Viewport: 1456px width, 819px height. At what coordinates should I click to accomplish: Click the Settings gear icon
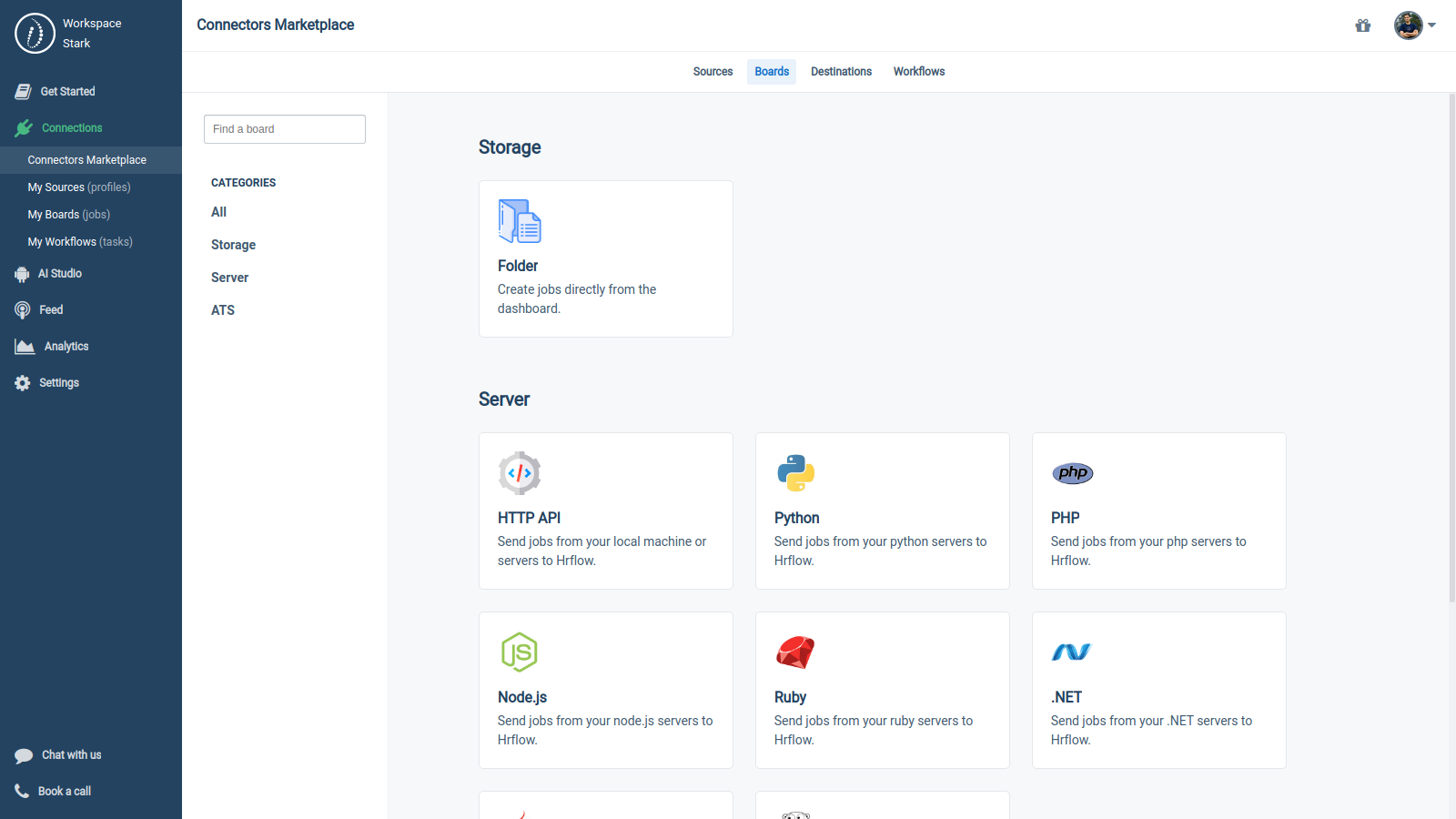(x=23, y=383)
